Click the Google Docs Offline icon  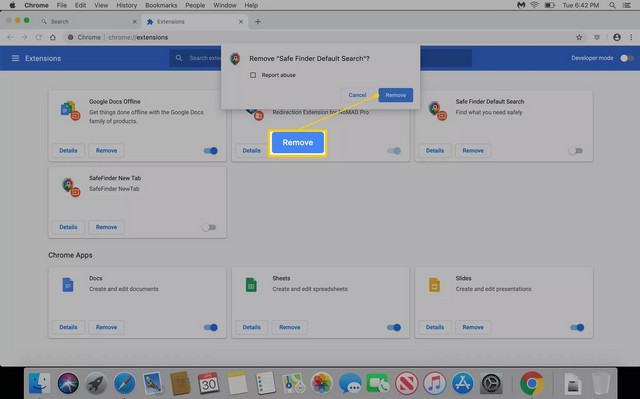(70, 111)
